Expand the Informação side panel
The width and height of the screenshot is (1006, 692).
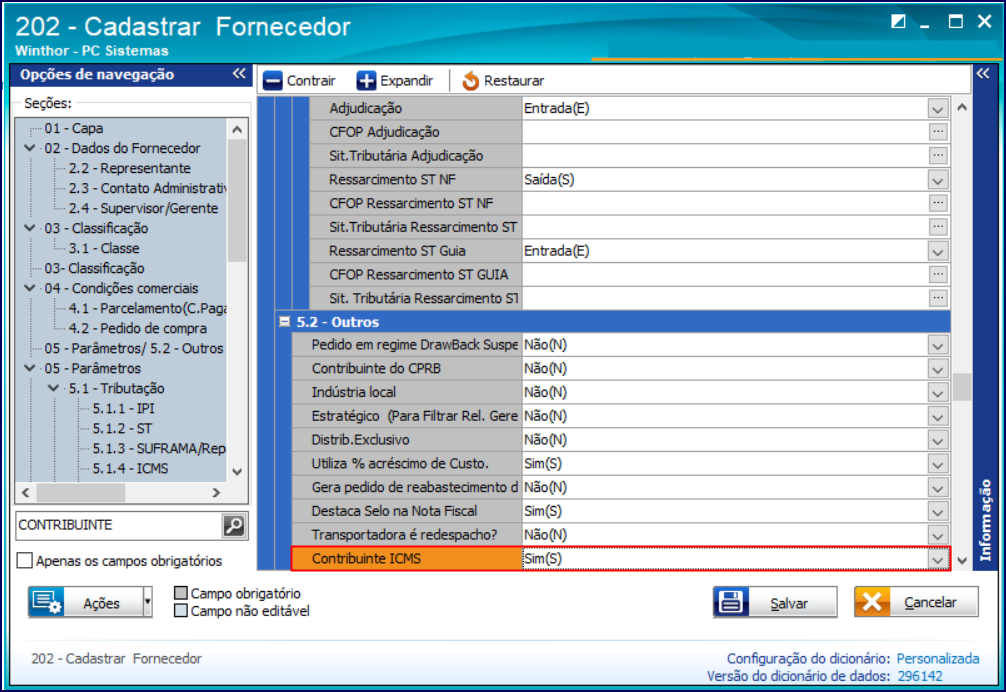[x=983, y=74]
